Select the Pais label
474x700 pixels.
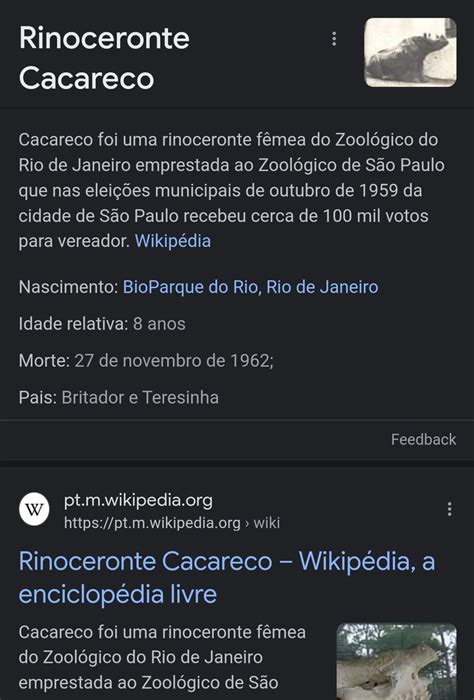pyautogui.click(x=38, y=397)
